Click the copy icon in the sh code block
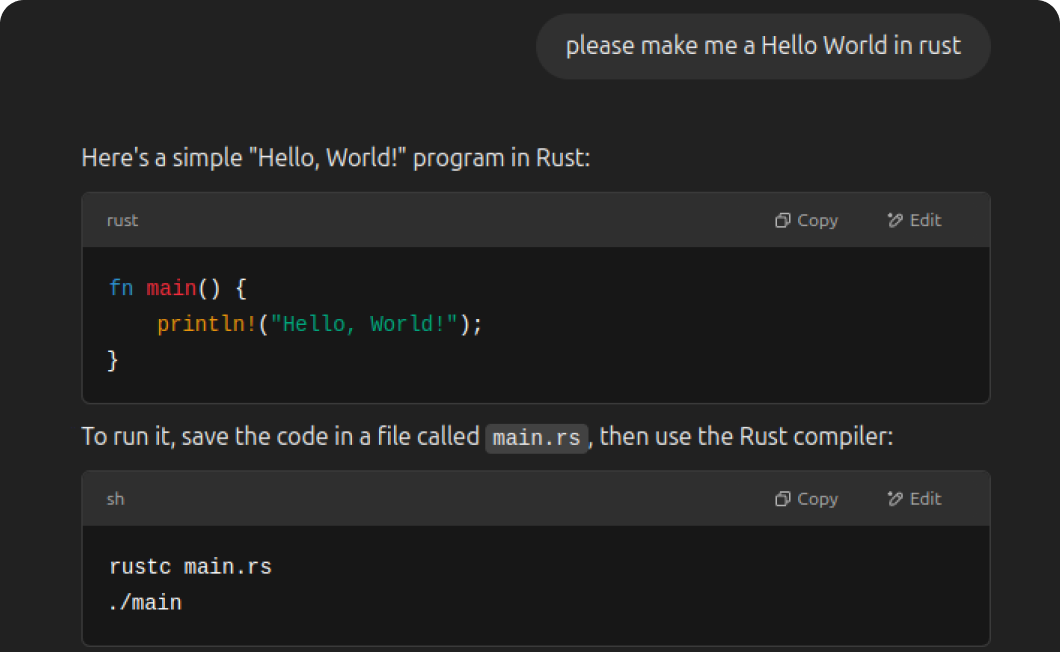 782,499
